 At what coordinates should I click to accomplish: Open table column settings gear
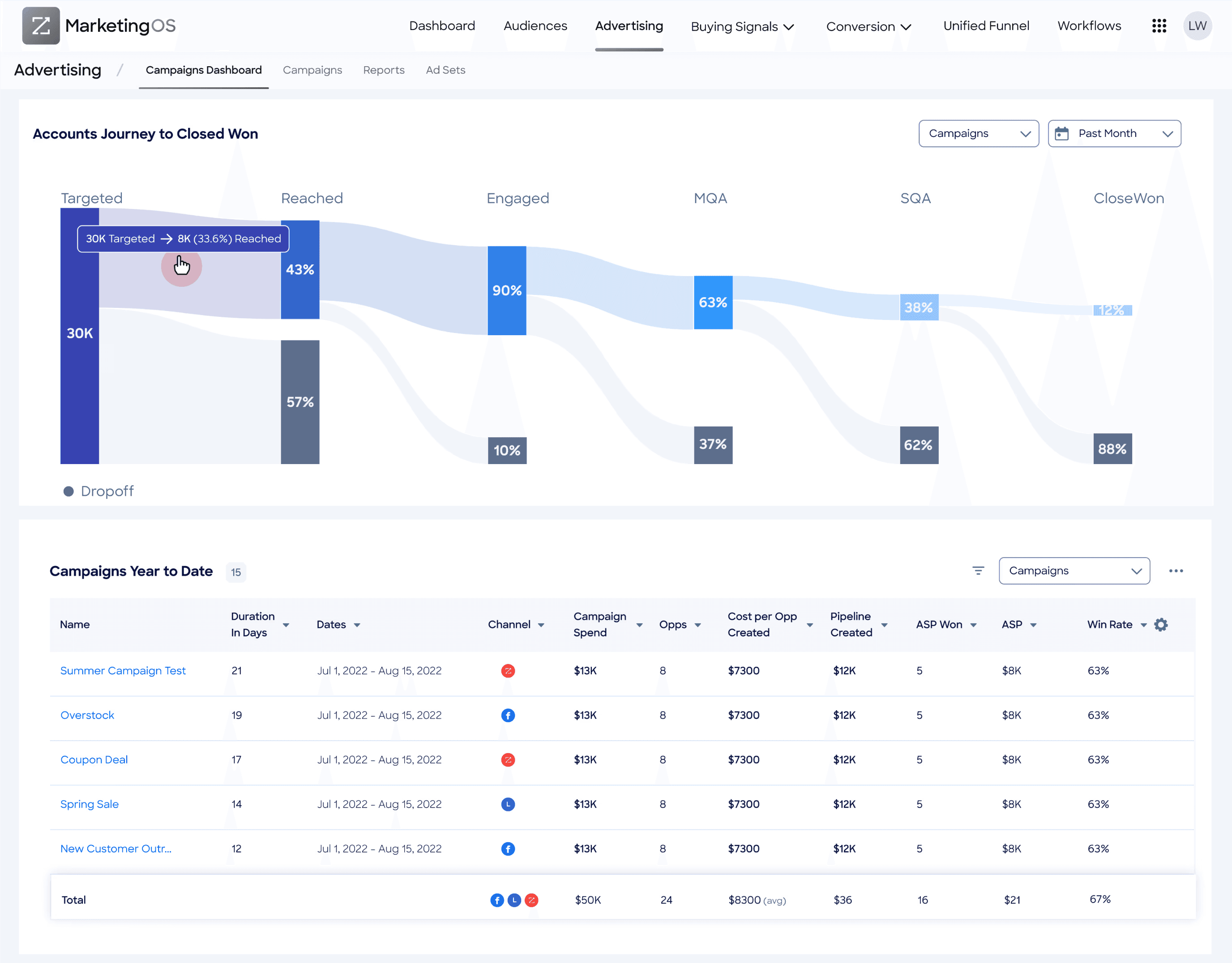pyautogui.click(x=1161, y=625)
